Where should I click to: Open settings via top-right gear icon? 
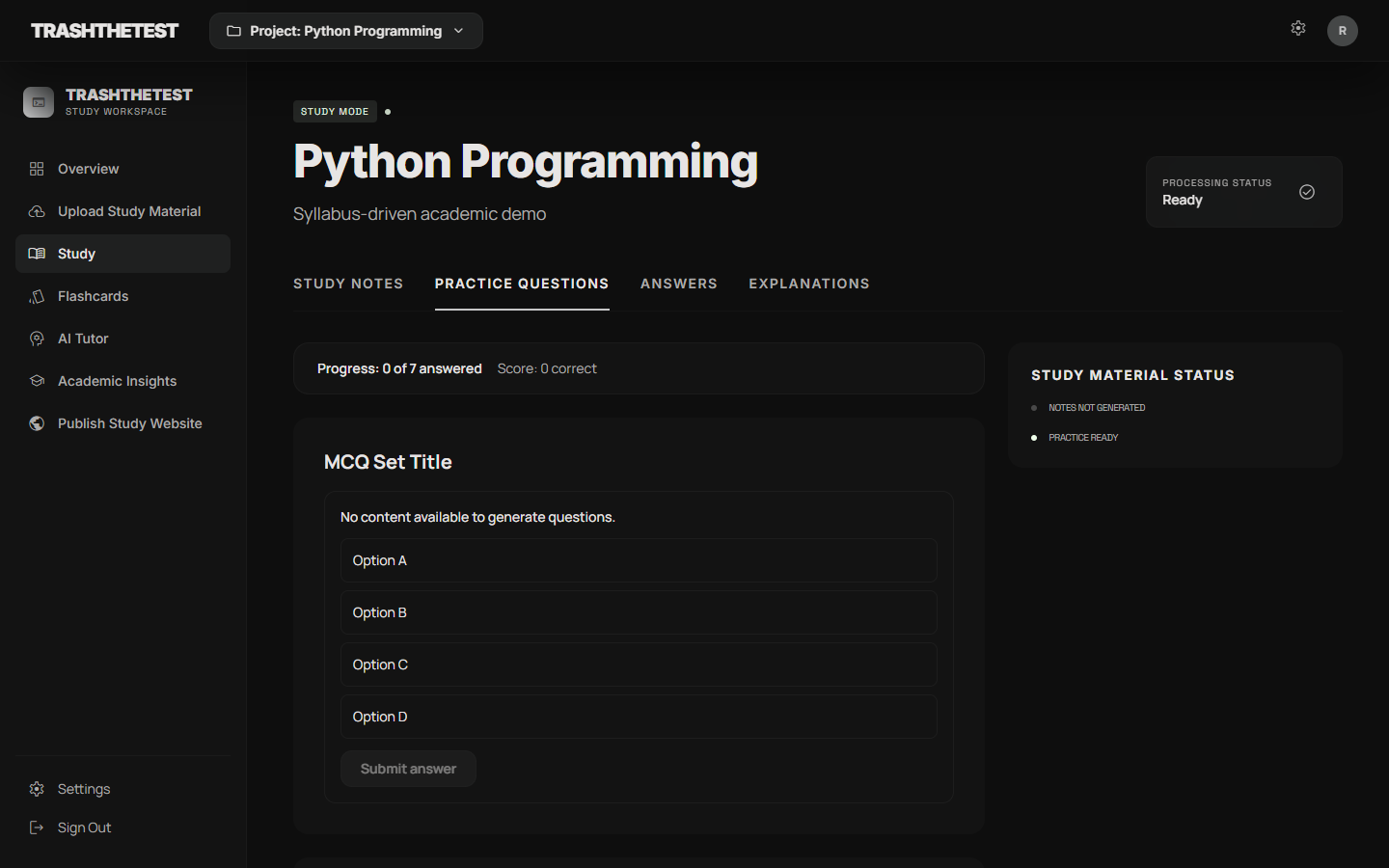click(1298, 29)
